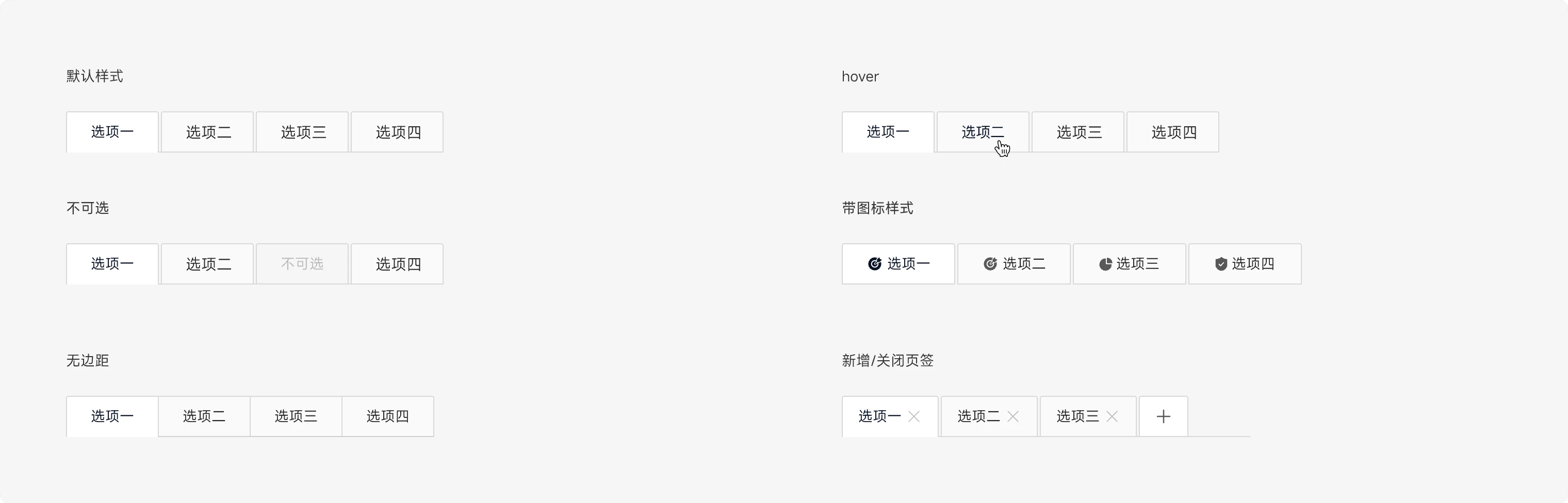This screenshot has width=1568, height=503.
Task: Select 选项二 tab under 默认样式
Action: click(207, 132)
